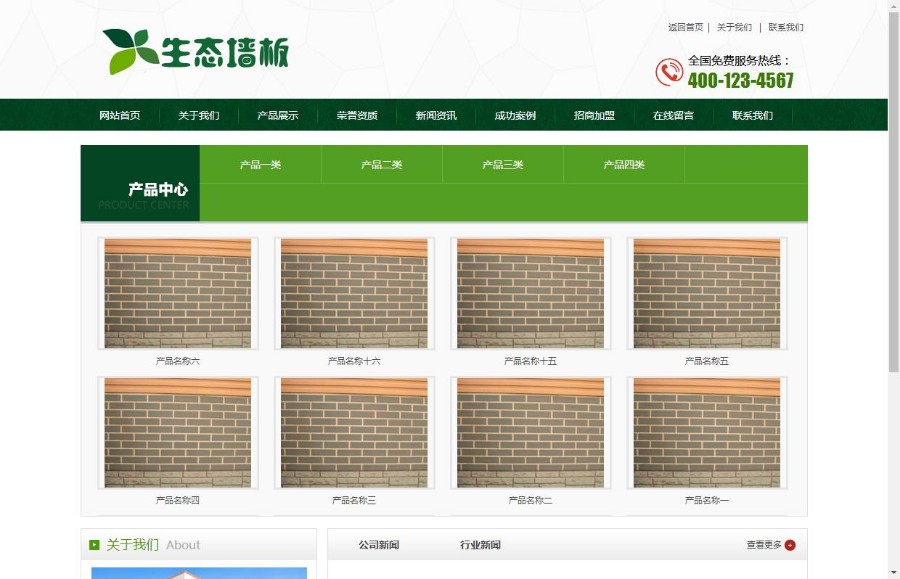Viewport: 900px width, 579px height.
Task: Click the red phone hotline icon
Action: [x=669, y=72]
